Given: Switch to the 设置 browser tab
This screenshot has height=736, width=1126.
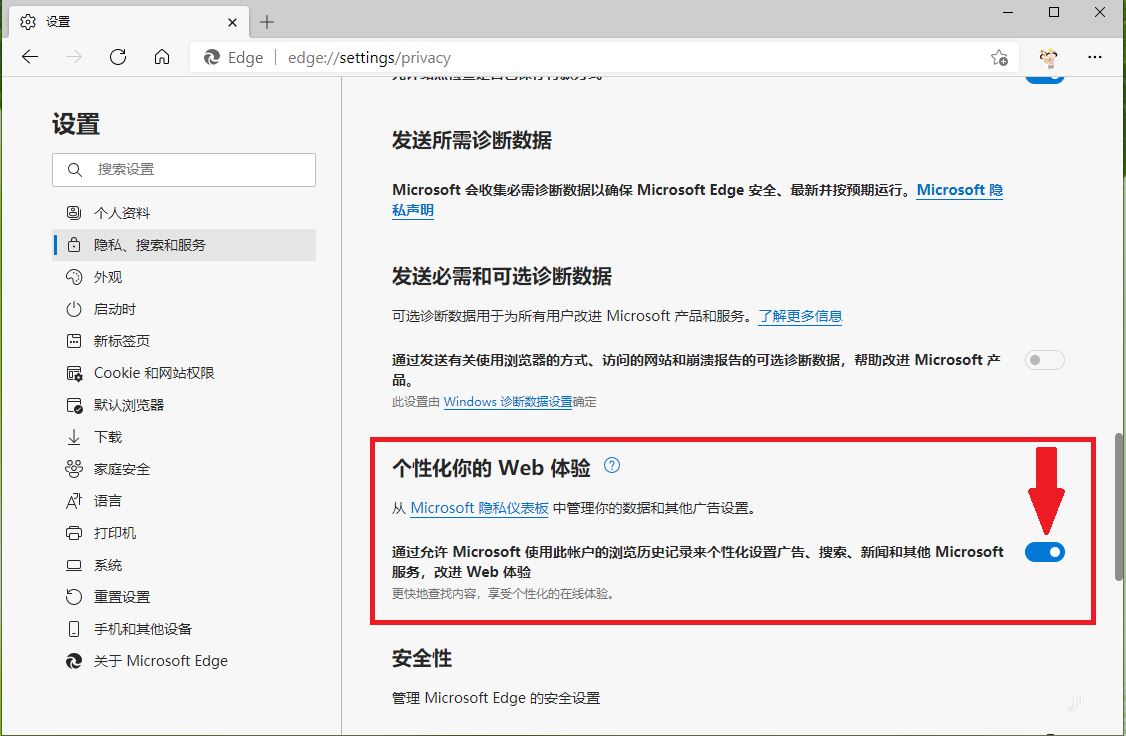Looking at the screenshot, I should pos(120,21).
